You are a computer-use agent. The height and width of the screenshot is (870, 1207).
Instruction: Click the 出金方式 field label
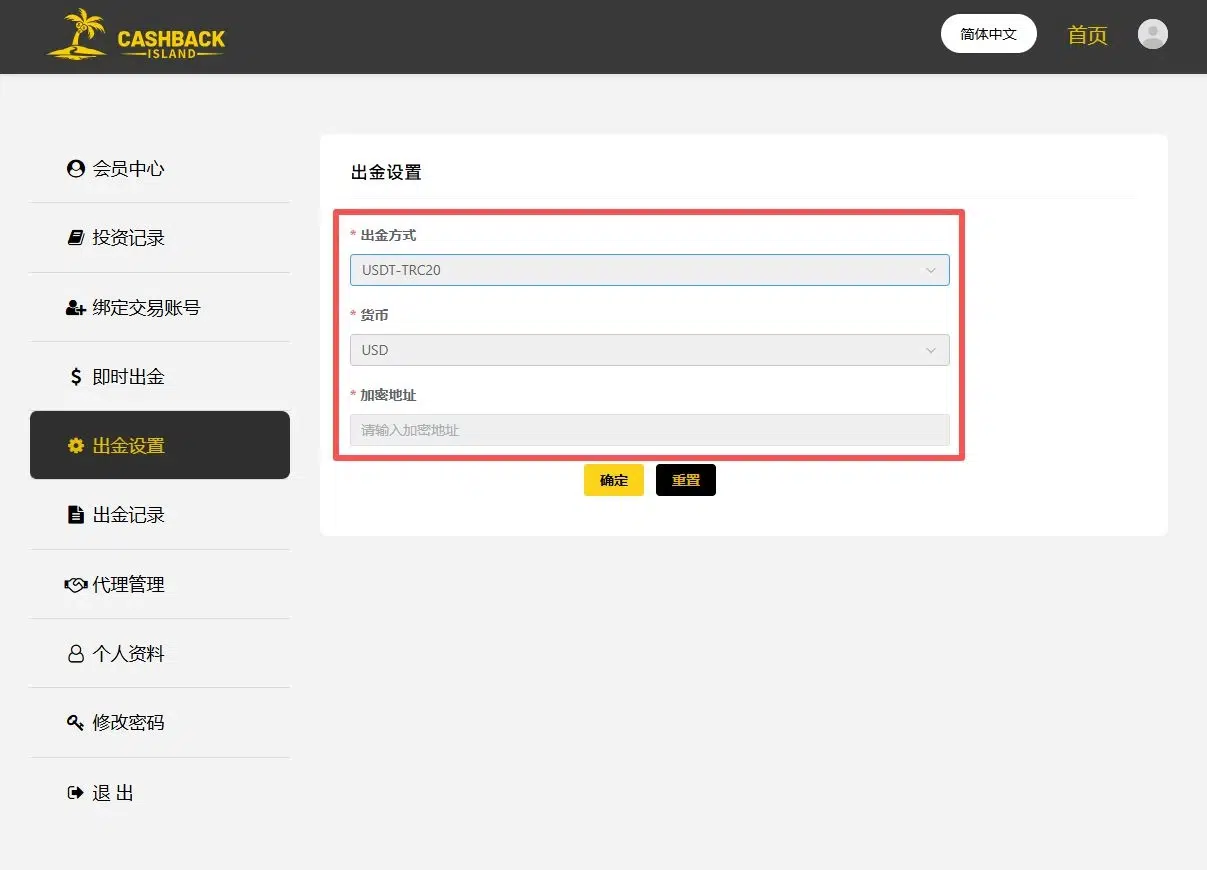388,235
